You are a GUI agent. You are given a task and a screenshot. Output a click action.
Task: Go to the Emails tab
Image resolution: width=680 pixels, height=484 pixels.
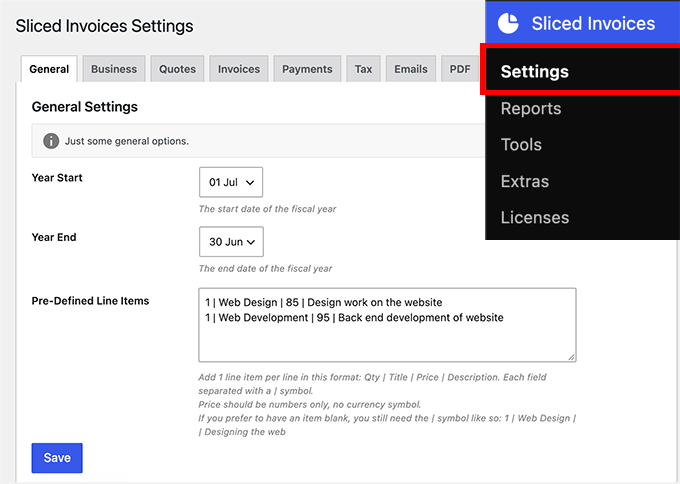411,69
